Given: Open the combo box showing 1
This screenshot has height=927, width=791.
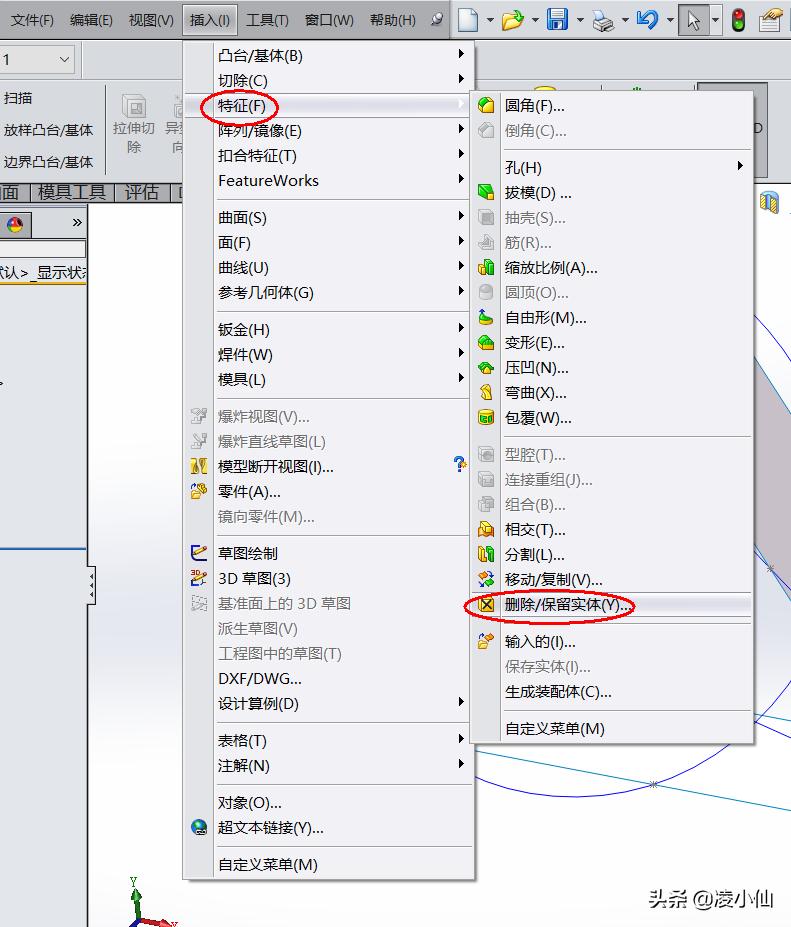Looking at the screenshot, I should pyautogui.click(x=37, y=59).
